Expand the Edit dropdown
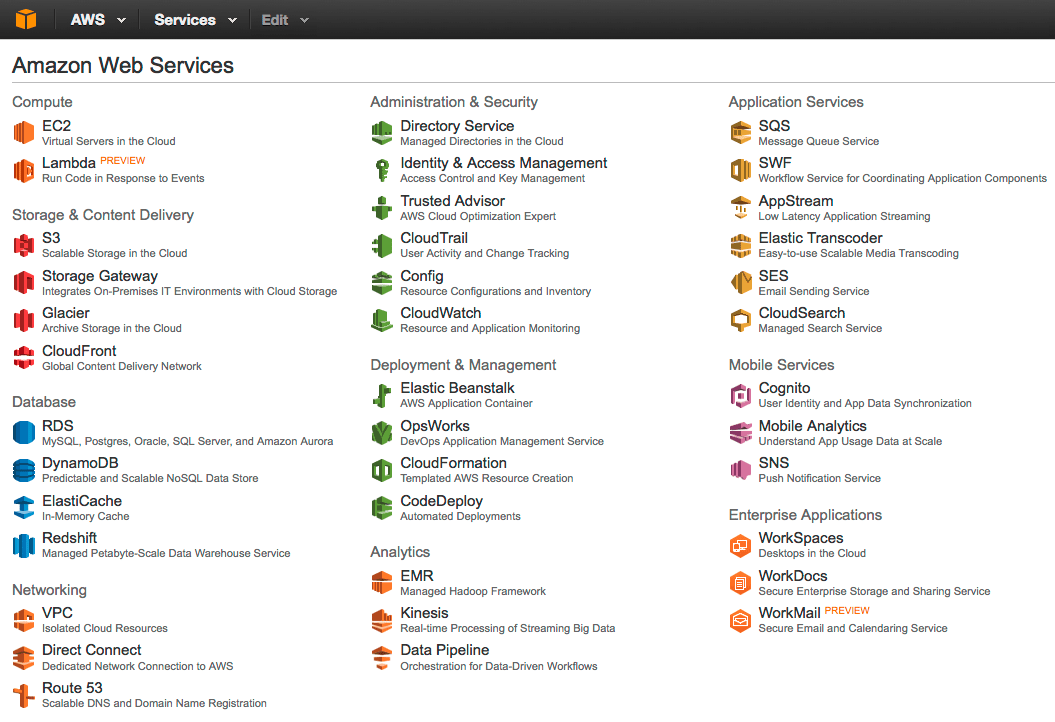The image size is (1055, 722). [283, 19]
